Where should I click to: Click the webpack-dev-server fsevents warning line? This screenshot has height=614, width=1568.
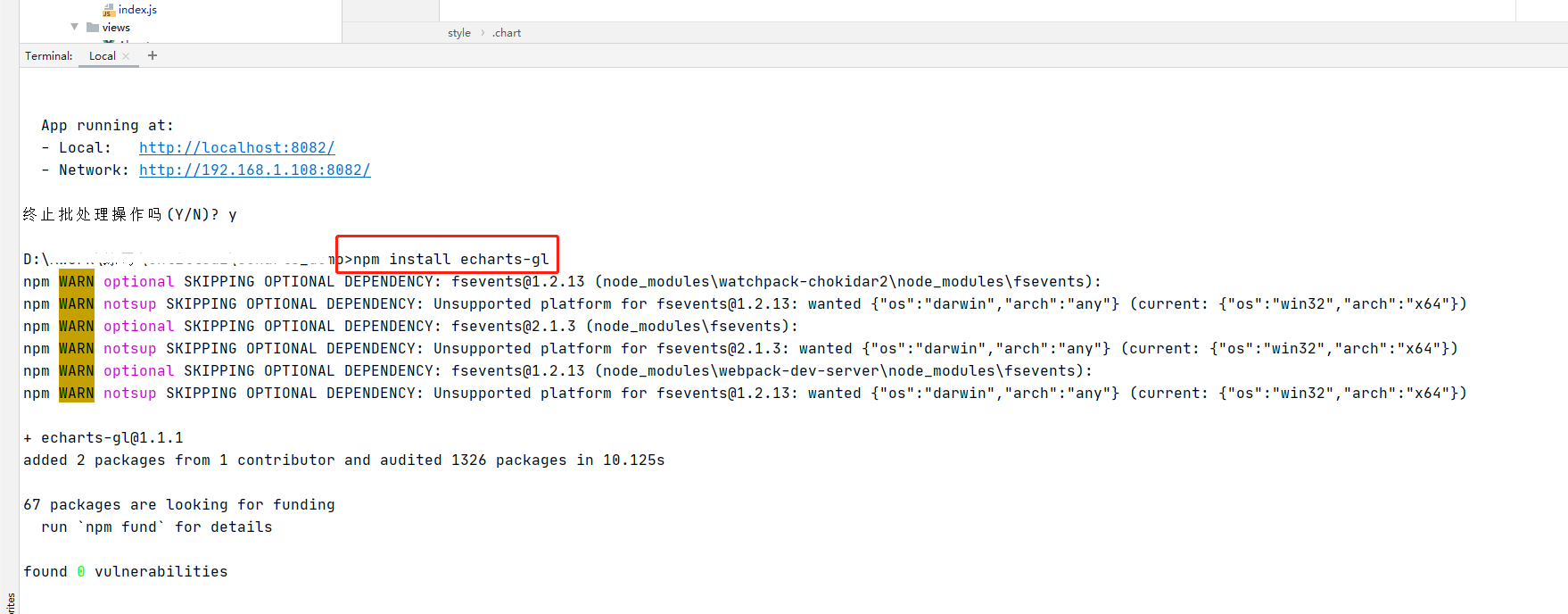coord(558,371)
